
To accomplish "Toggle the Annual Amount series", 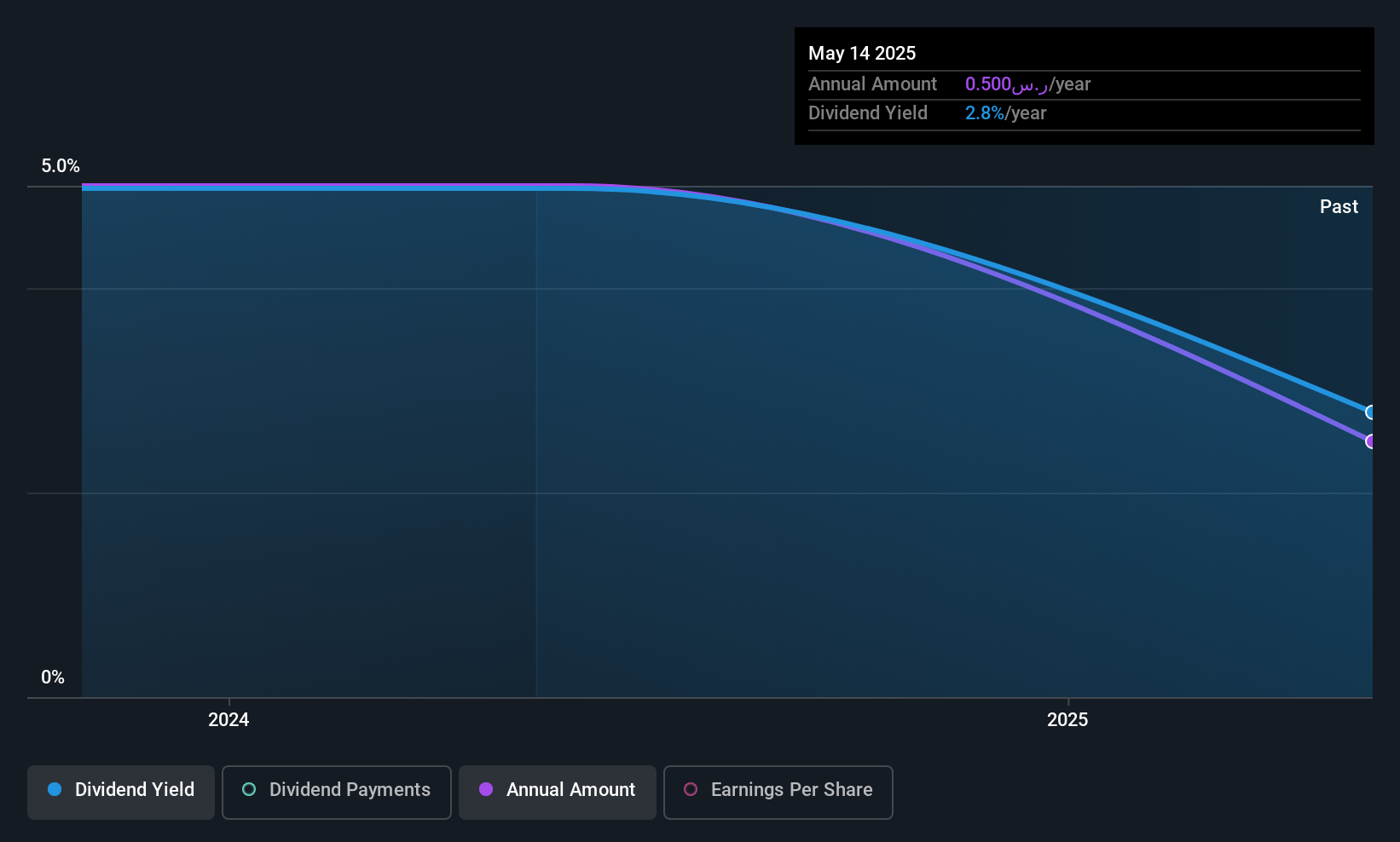I will pos(558,793).
